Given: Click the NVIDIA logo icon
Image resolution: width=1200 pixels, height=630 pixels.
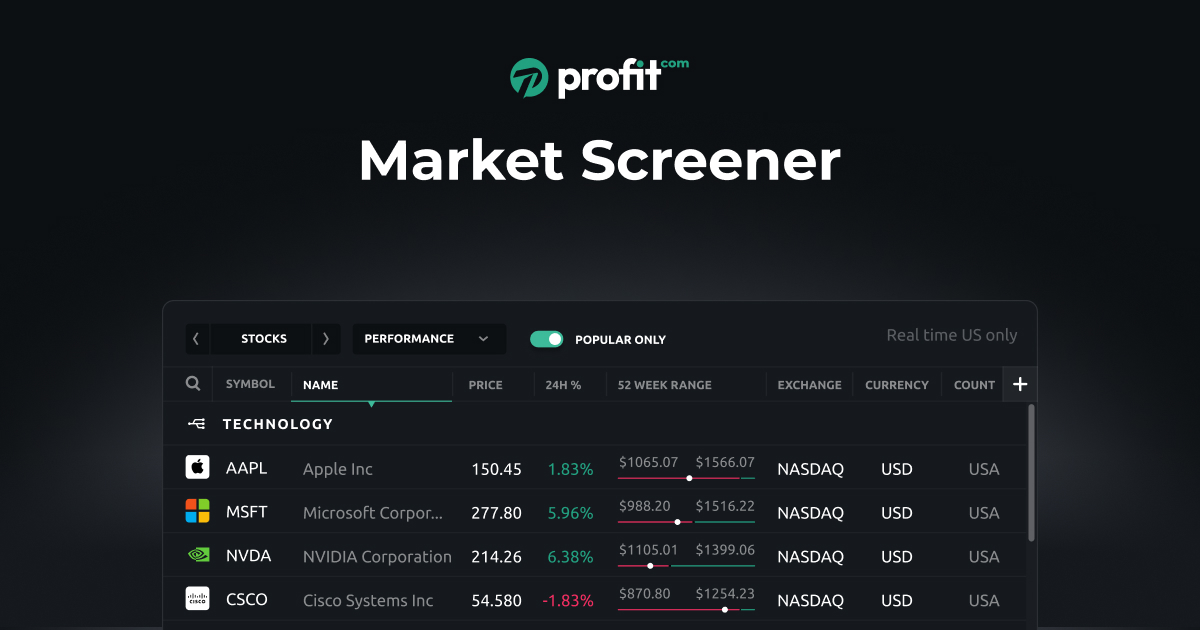Looking at the screenshot, I should (197, 555).
